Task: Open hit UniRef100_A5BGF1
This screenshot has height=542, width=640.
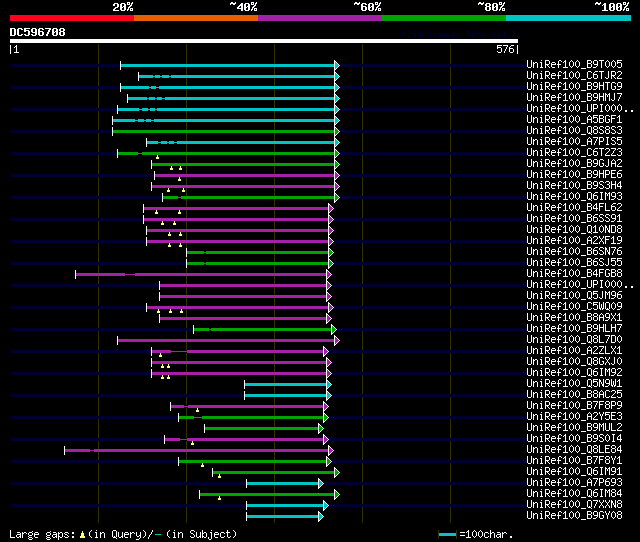Action: (x=574, y=119)
